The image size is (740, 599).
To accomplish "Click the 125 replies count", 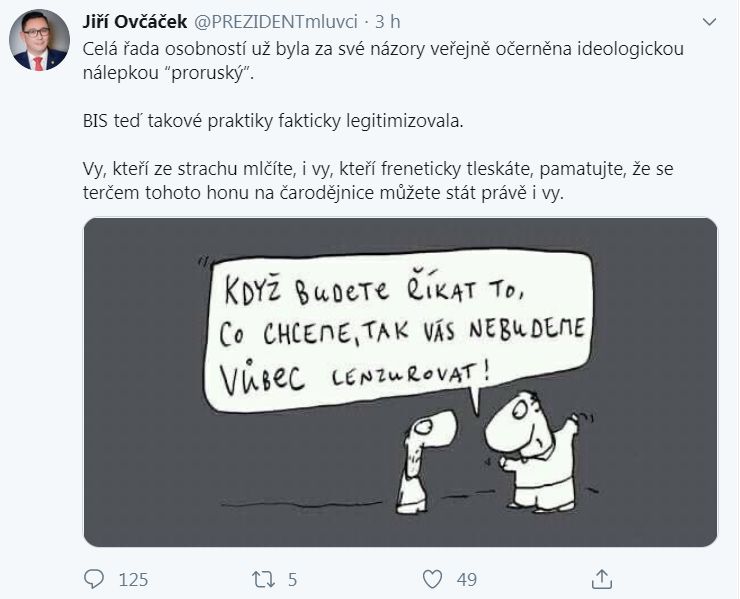I will (x=134, y=580).
